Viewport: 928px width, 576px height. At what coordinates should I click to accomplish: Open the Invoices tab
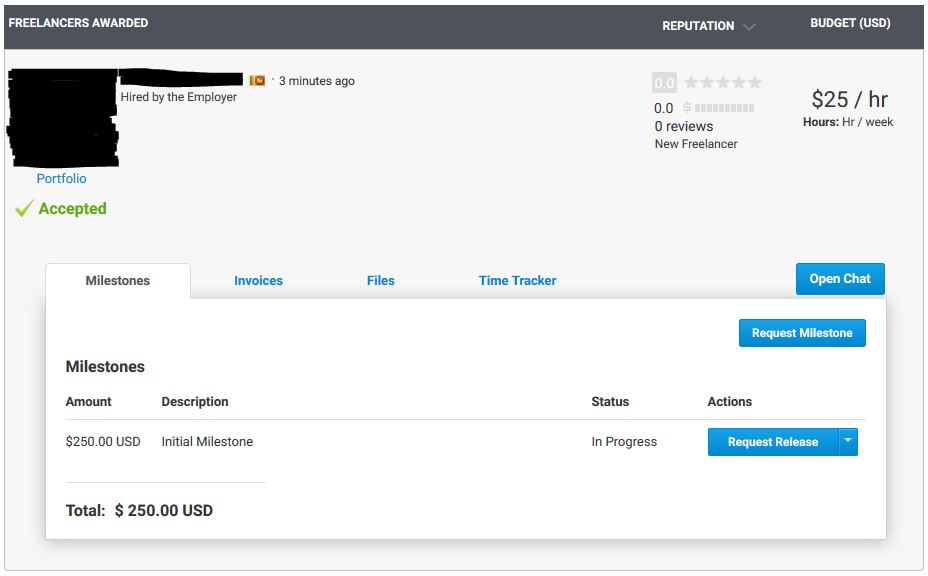(x=259, y=281)
